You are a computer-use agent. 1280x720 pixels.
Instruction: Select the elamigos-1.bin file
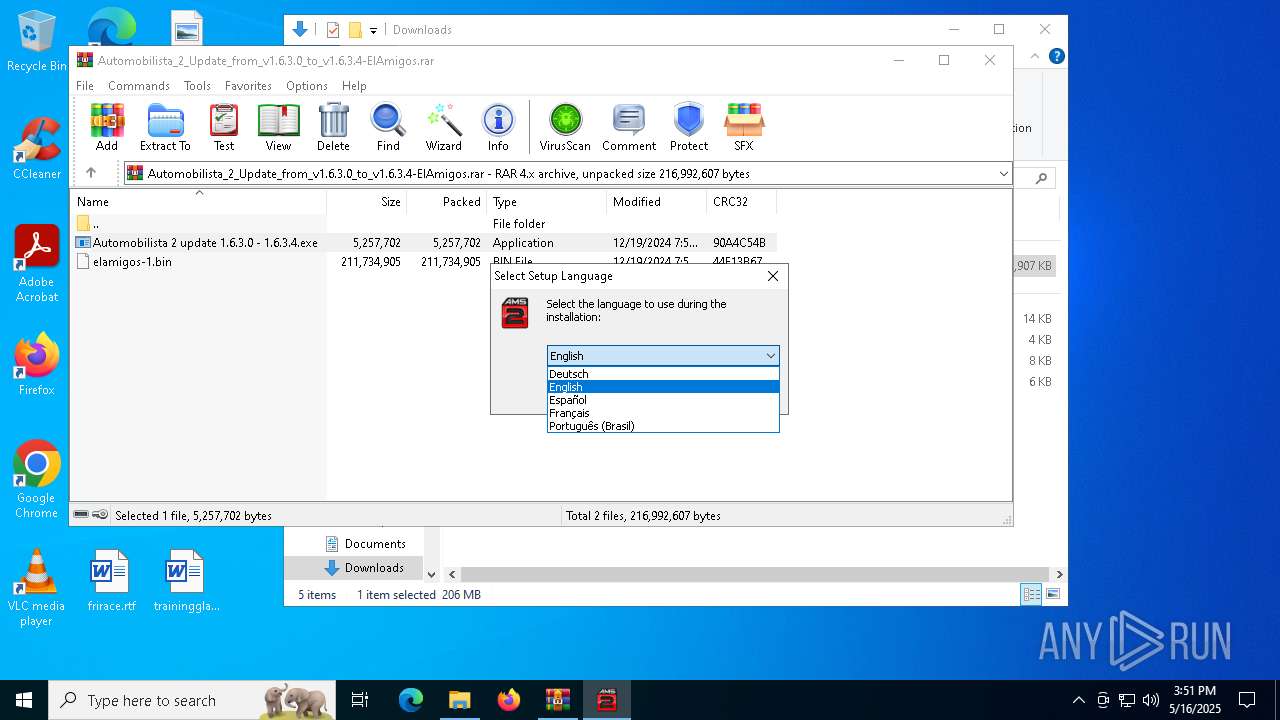point(425,262)
